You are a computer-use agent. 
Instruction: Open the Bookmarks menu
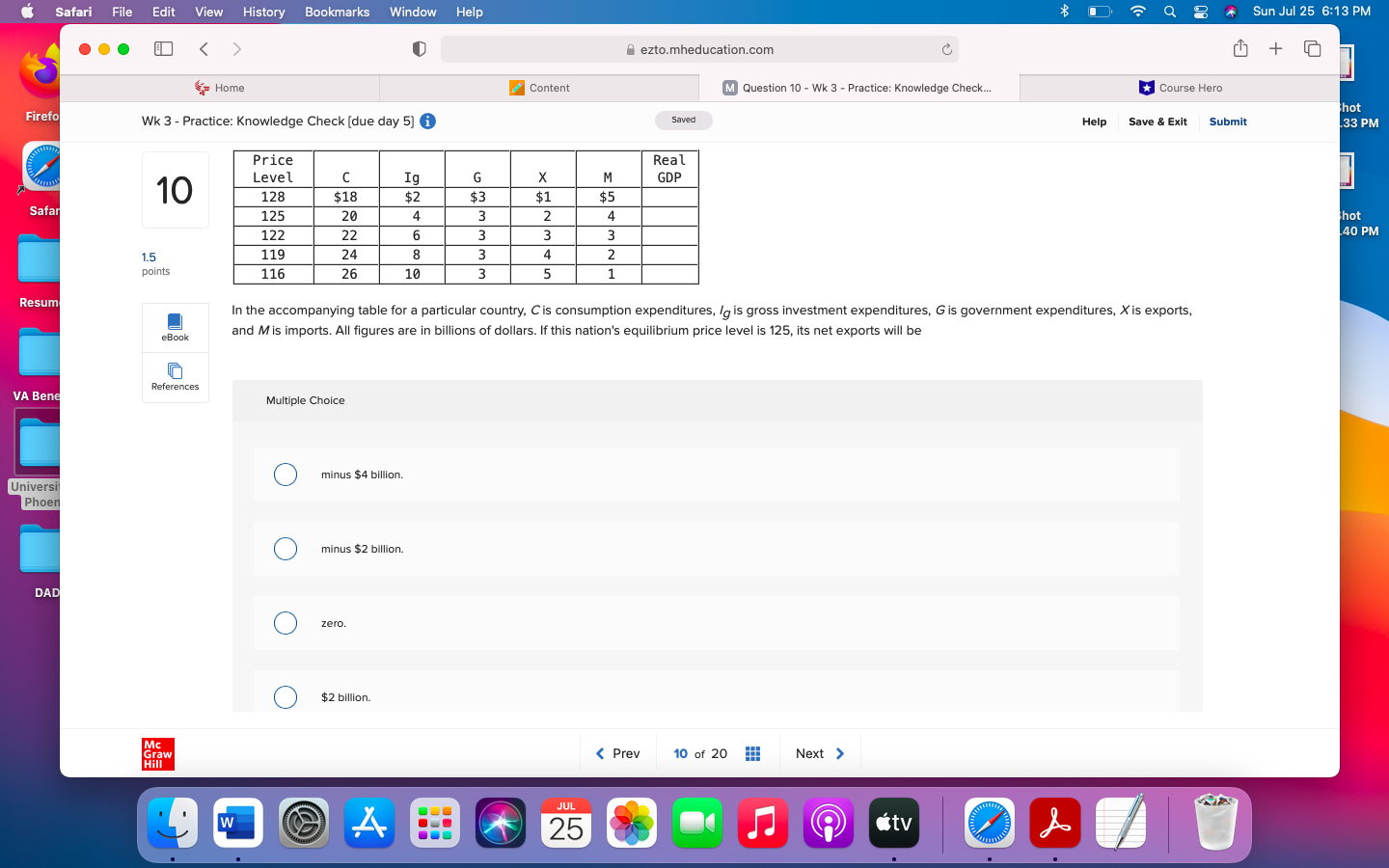click(x=336, y=12)
